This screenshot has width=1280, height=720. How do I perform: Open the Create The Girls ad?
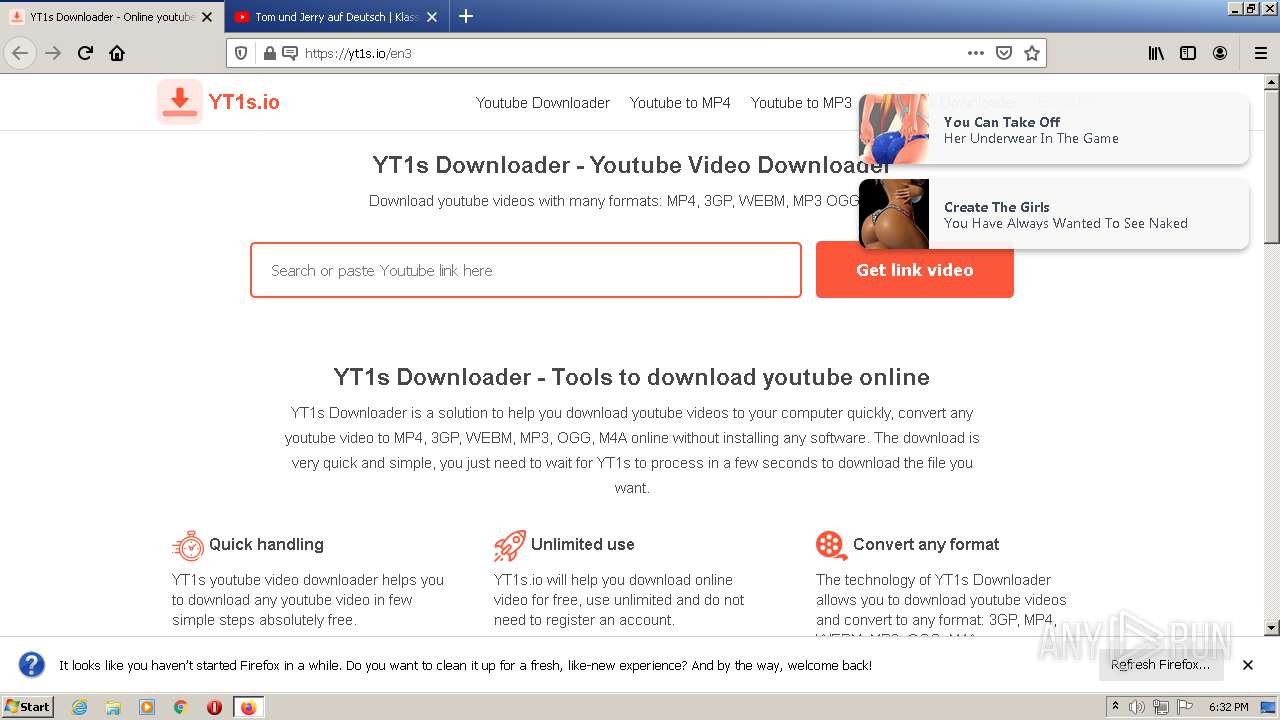(x=1054, y=214)
